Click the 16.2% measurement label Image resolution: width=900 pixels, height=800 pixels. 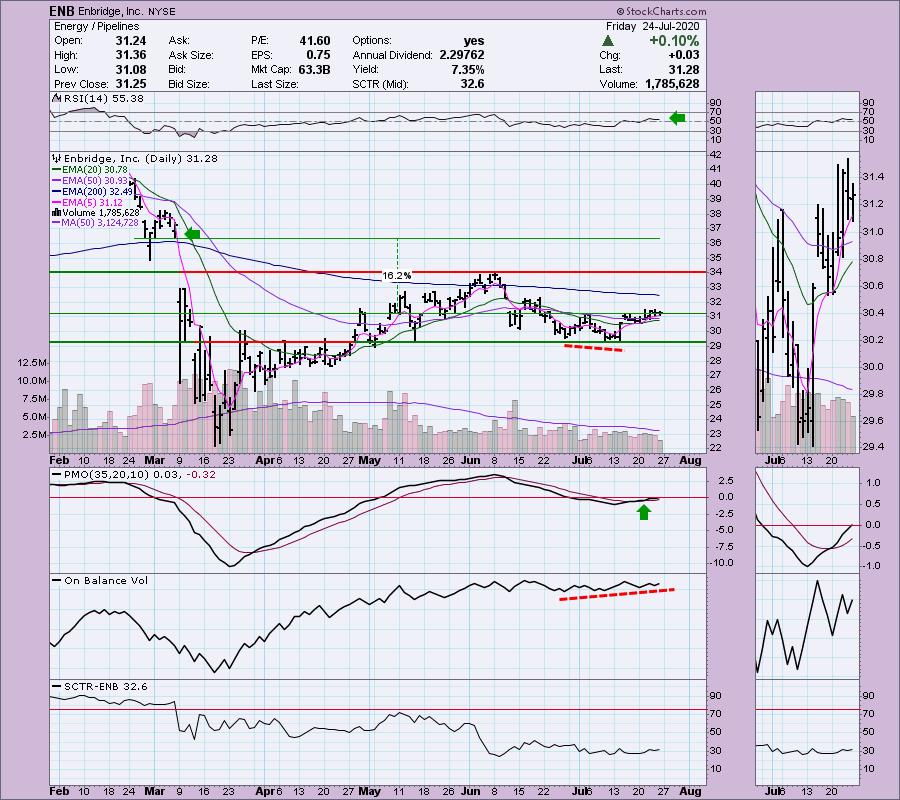(397, 273)
